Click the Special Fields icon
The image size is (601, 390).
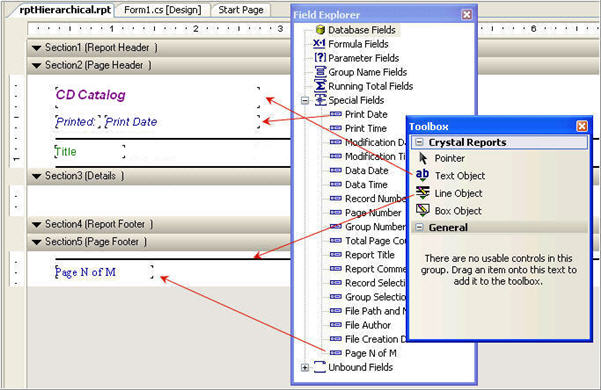320,100
